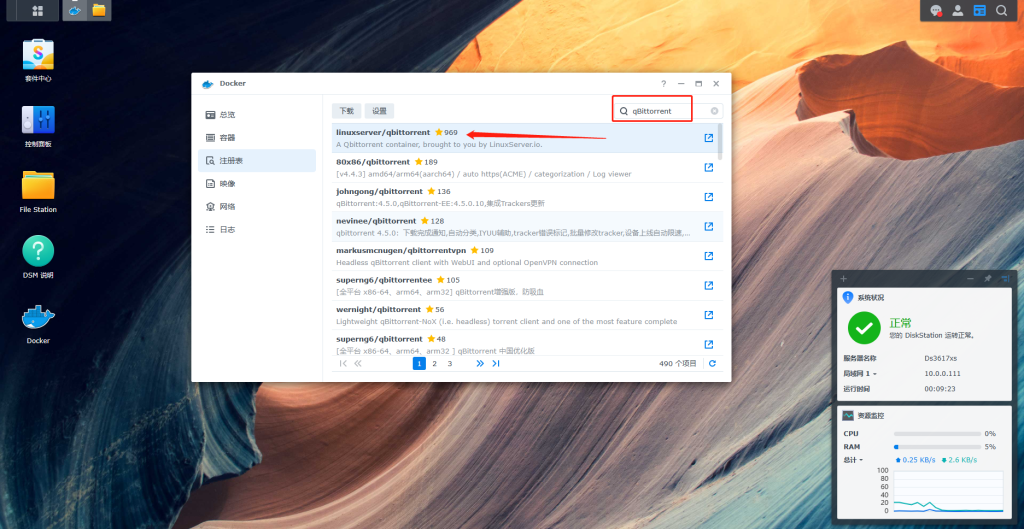
Task: Go to the Image (映像) section
Action: [257, 184]
